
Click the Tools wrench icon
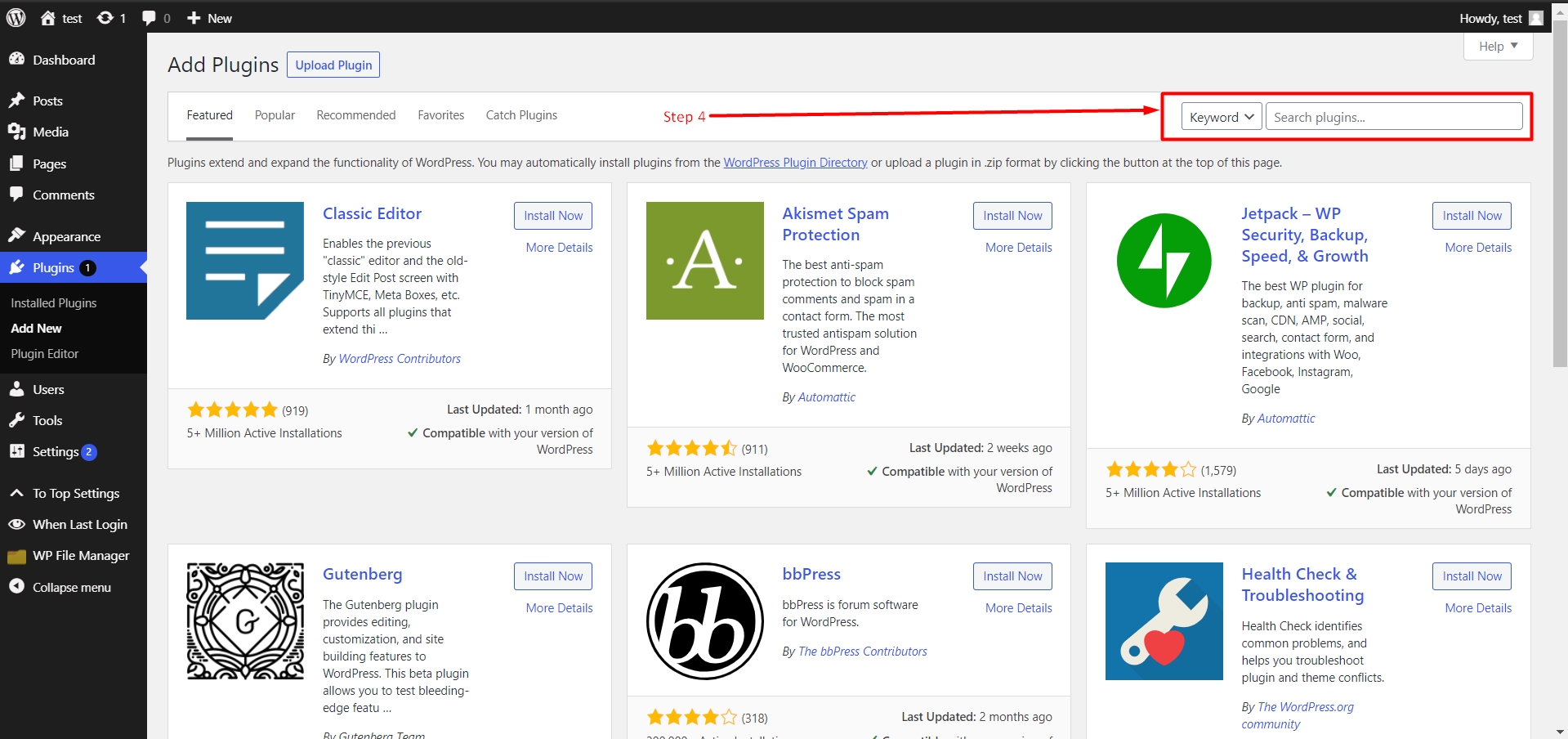(x=16, y=420)
